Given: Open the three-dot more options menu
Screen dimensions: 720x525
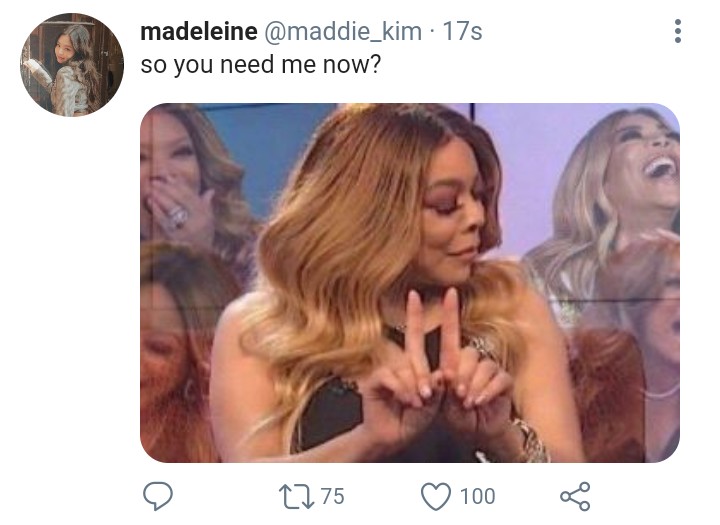Looking at the screenshot, I should click(x=678, y=31).
